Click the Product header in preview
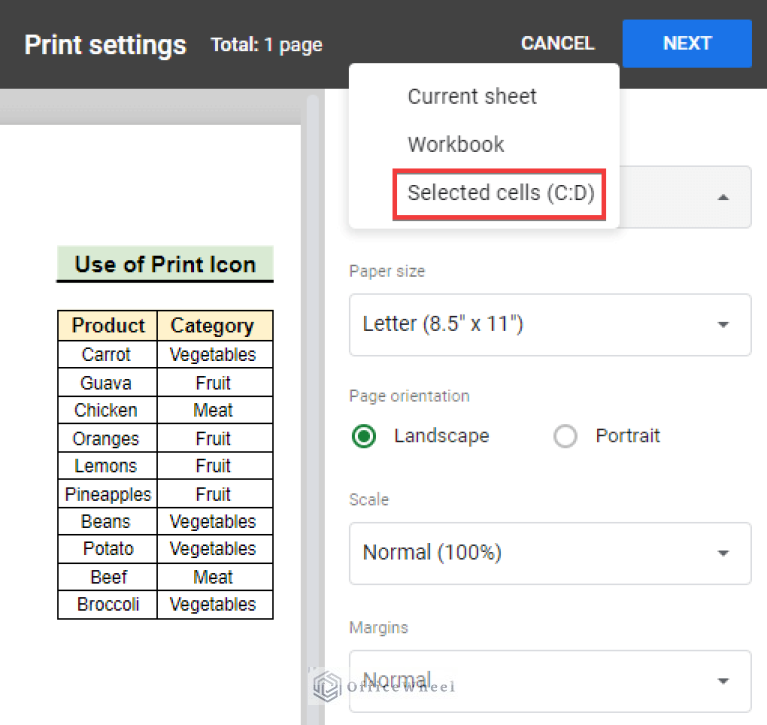The image size is (767, 725). pyautogui.click(x=108, y=326)
